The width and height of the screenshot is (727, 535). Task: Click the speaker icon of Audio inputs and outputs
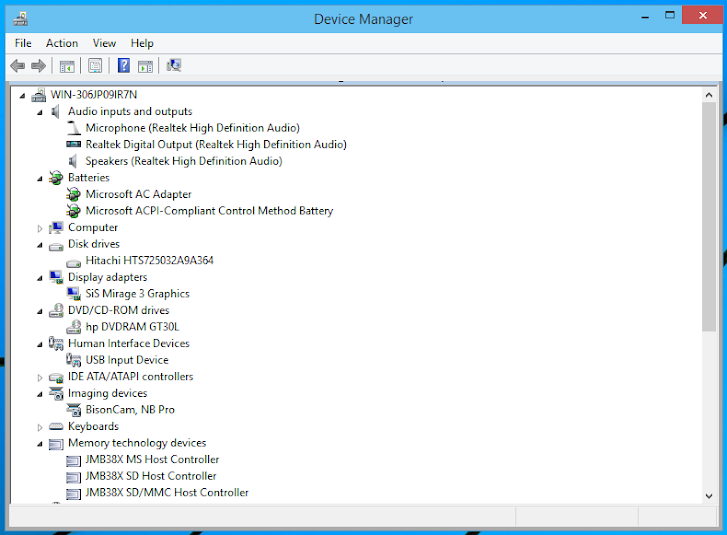tap(56, 111)
